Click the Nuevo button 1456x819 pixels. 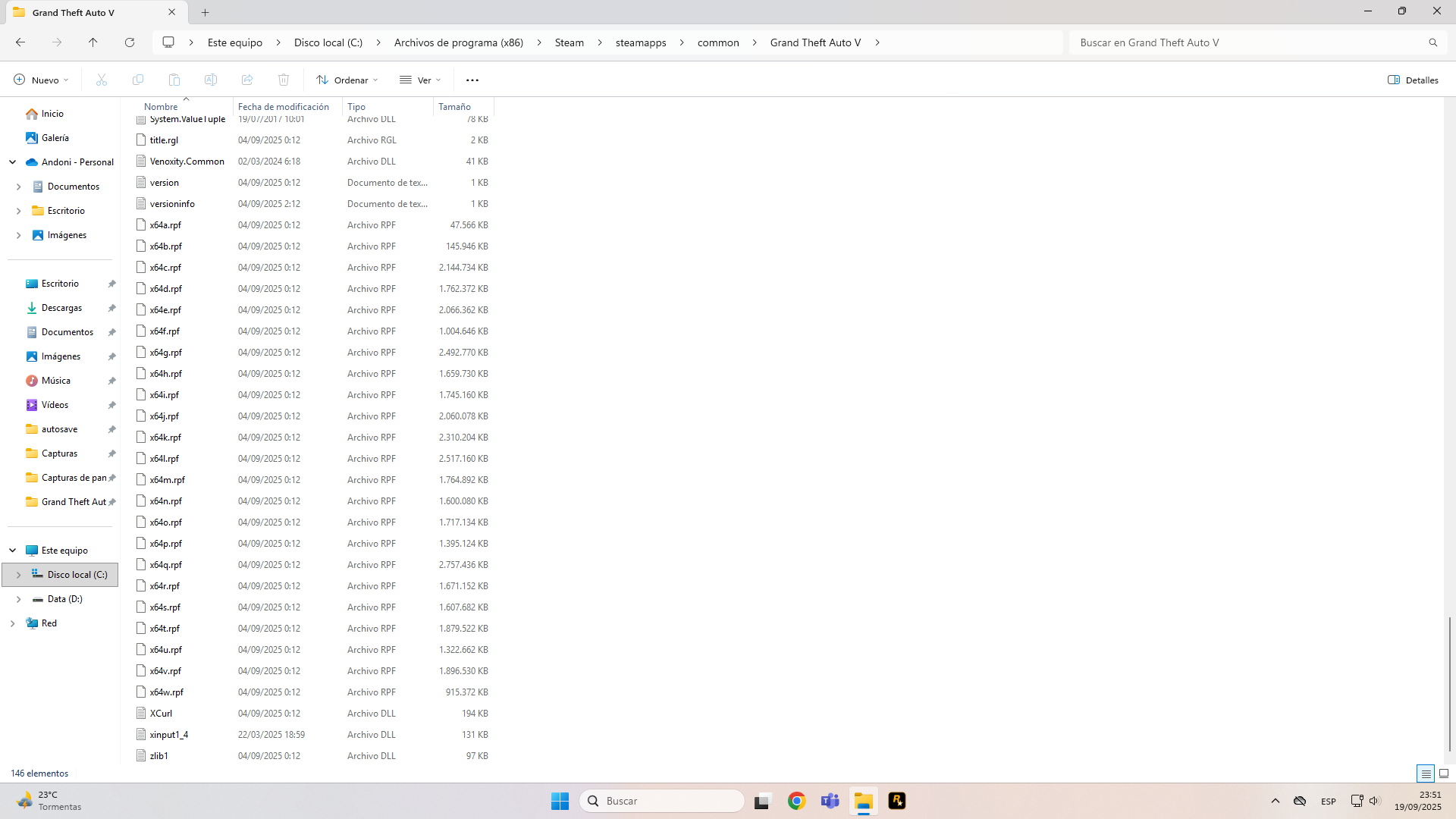(x=41, y=80)
